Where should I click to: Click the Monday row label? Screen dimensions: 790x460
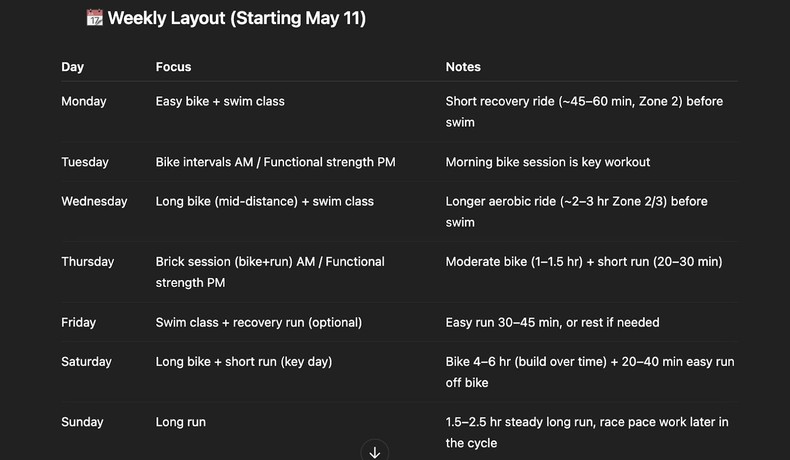[83, 101]
